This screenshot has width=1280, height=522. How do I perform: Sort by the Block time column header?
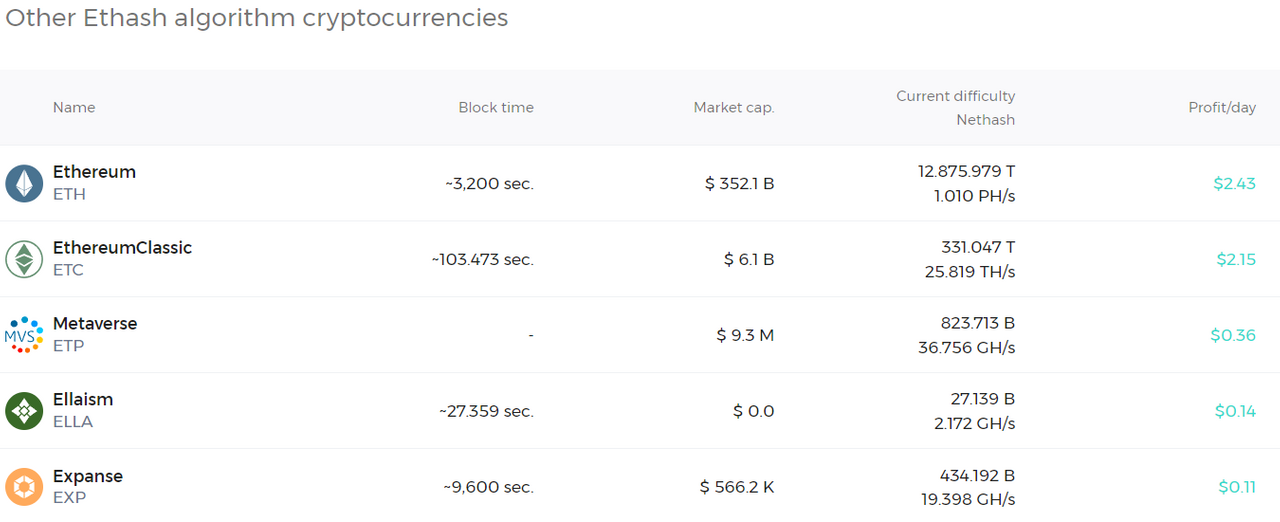[x=496, y=107]
